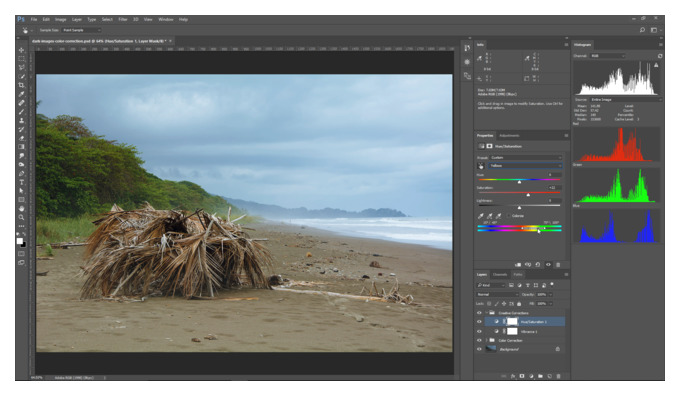Reset adjustment defaults in Properties panel
The width and height of the screenshot is (680, 396).
point(538,265)
